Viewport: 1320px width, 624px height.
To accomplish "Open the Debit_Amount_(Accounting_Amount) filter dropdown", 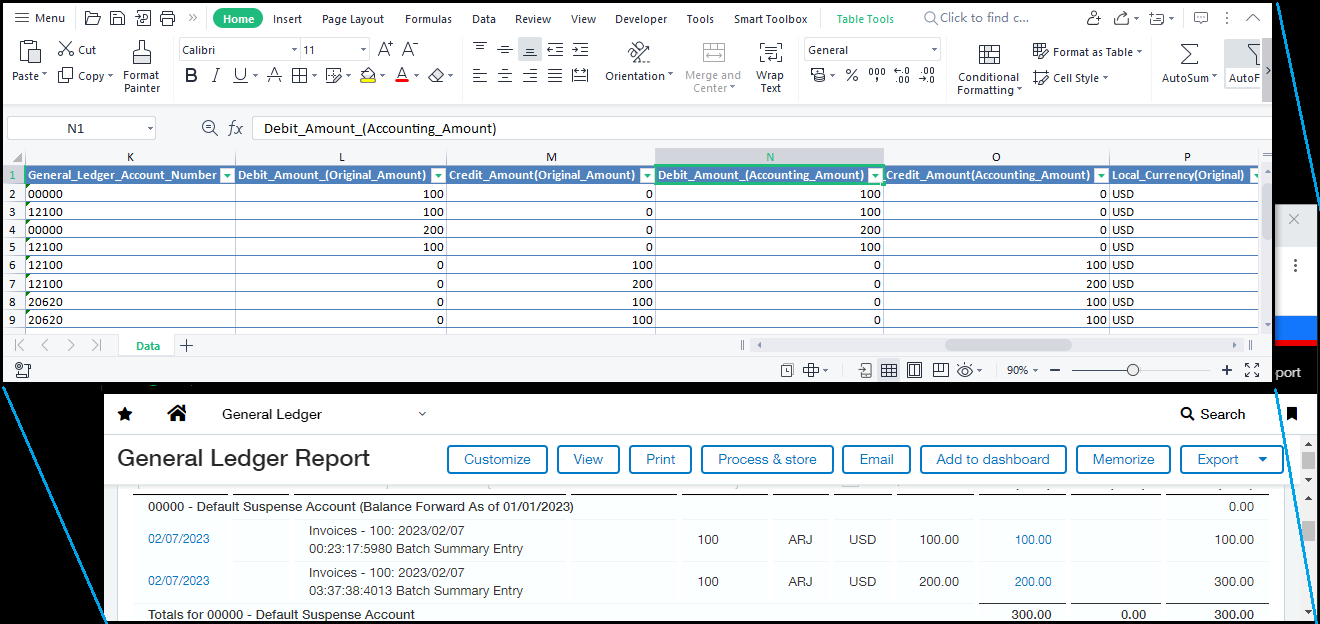I will tap(875, 175).
